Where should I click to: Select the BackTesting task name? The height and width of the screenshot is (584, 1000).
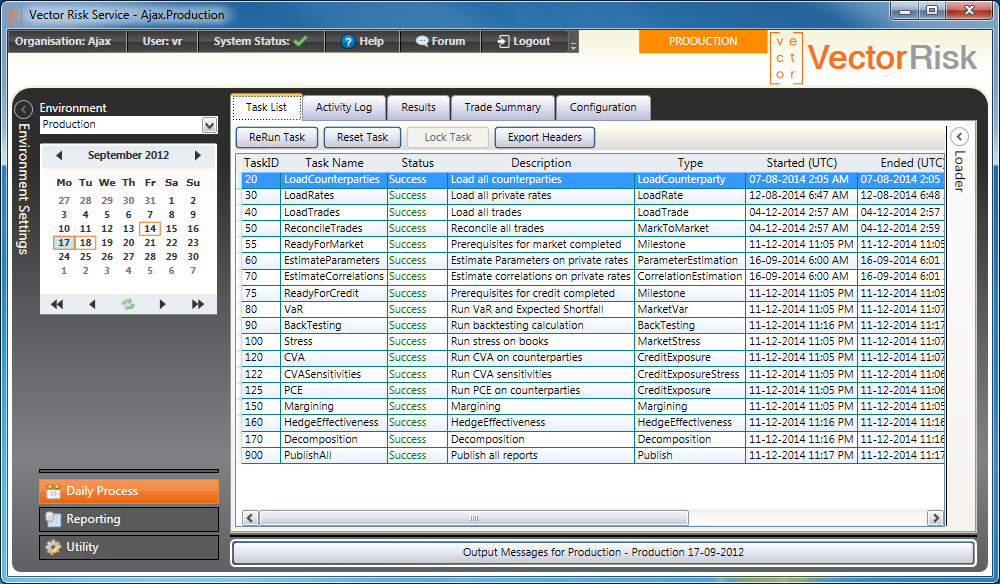coord(312,325)
